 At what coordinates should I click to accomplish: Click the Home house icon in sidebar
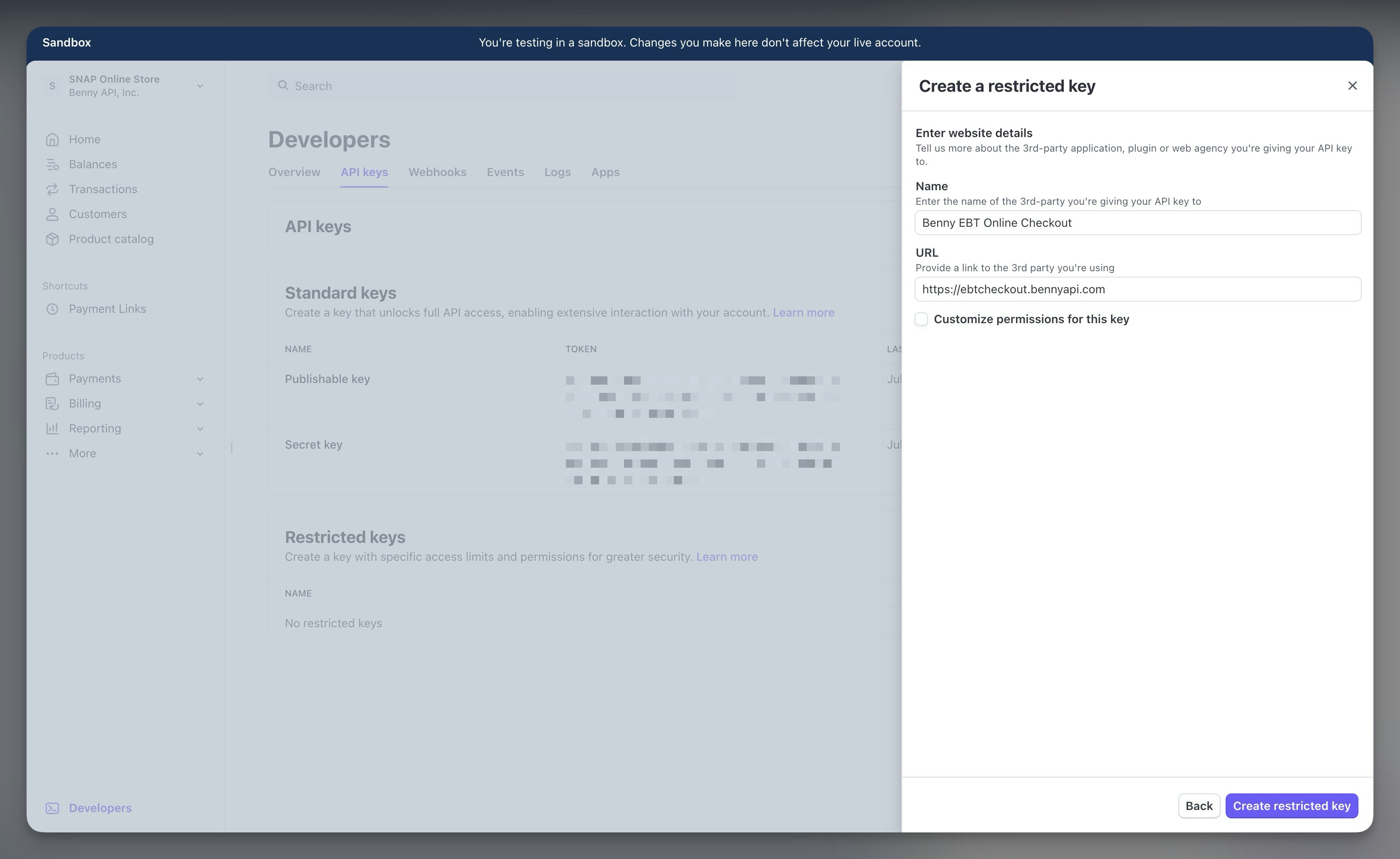(52, 139)
